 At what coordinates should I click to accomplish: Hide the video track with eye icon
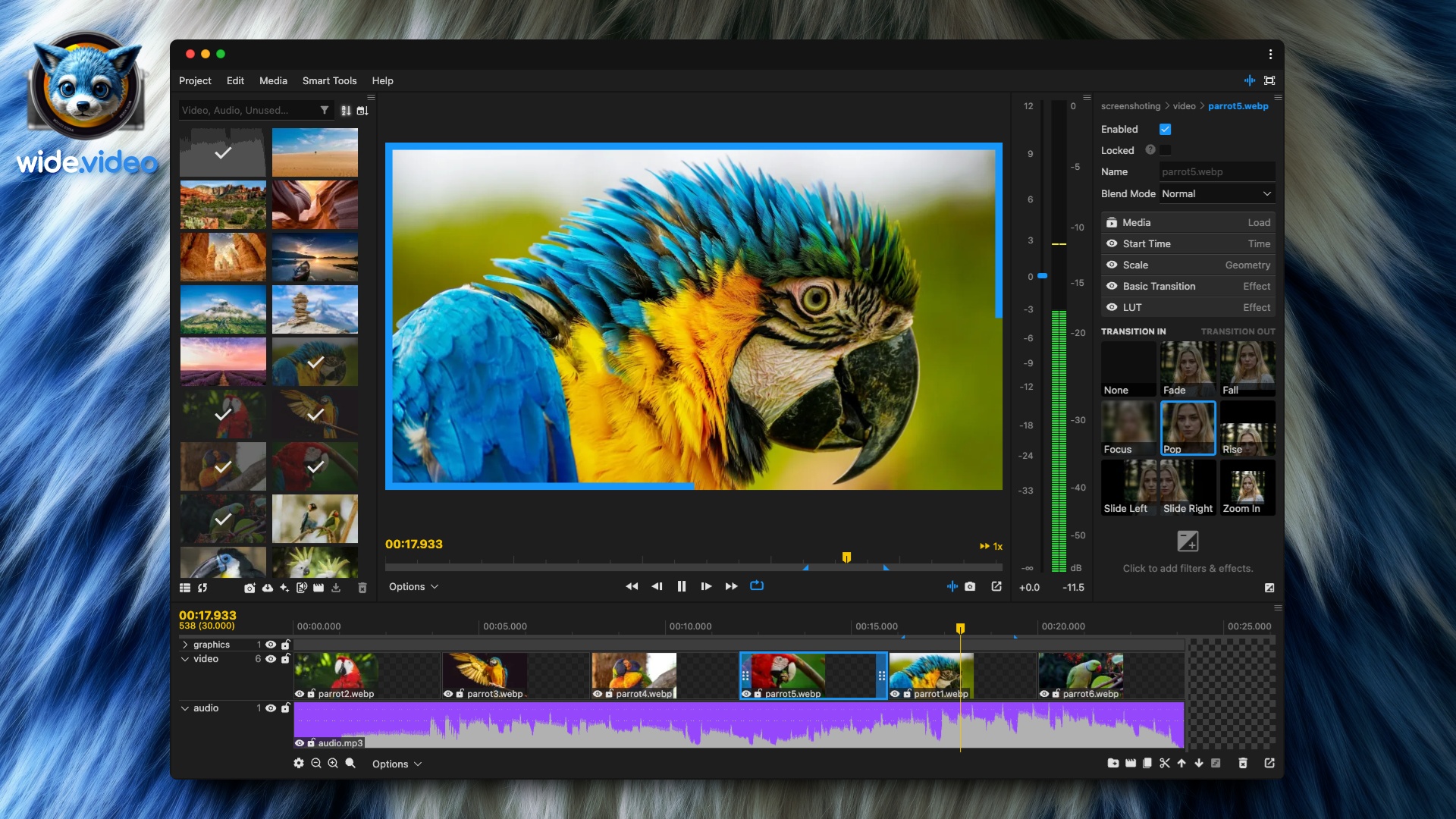pos(271,659)
